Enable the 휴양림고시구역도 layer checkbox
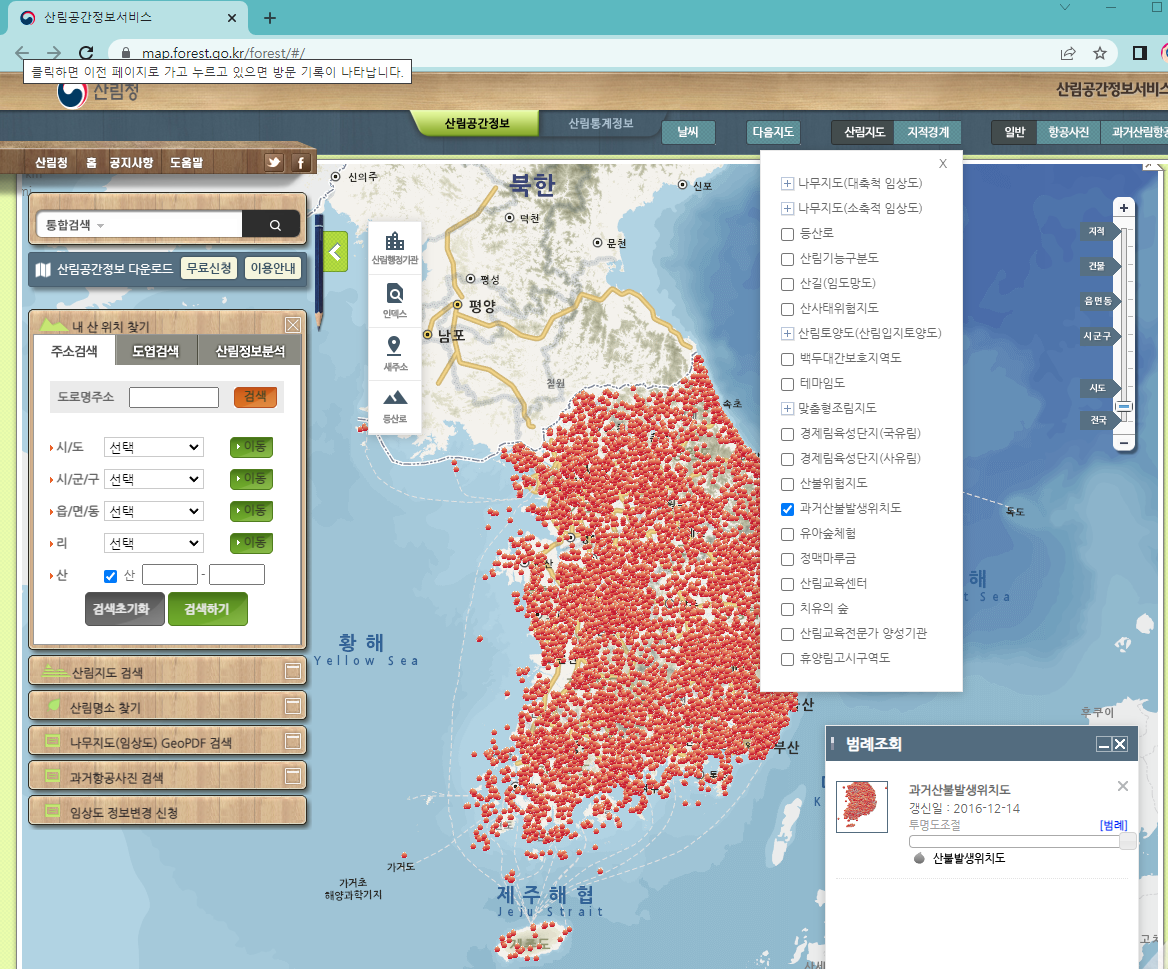This screenshot has width=1168, height=969. (787, 659)
